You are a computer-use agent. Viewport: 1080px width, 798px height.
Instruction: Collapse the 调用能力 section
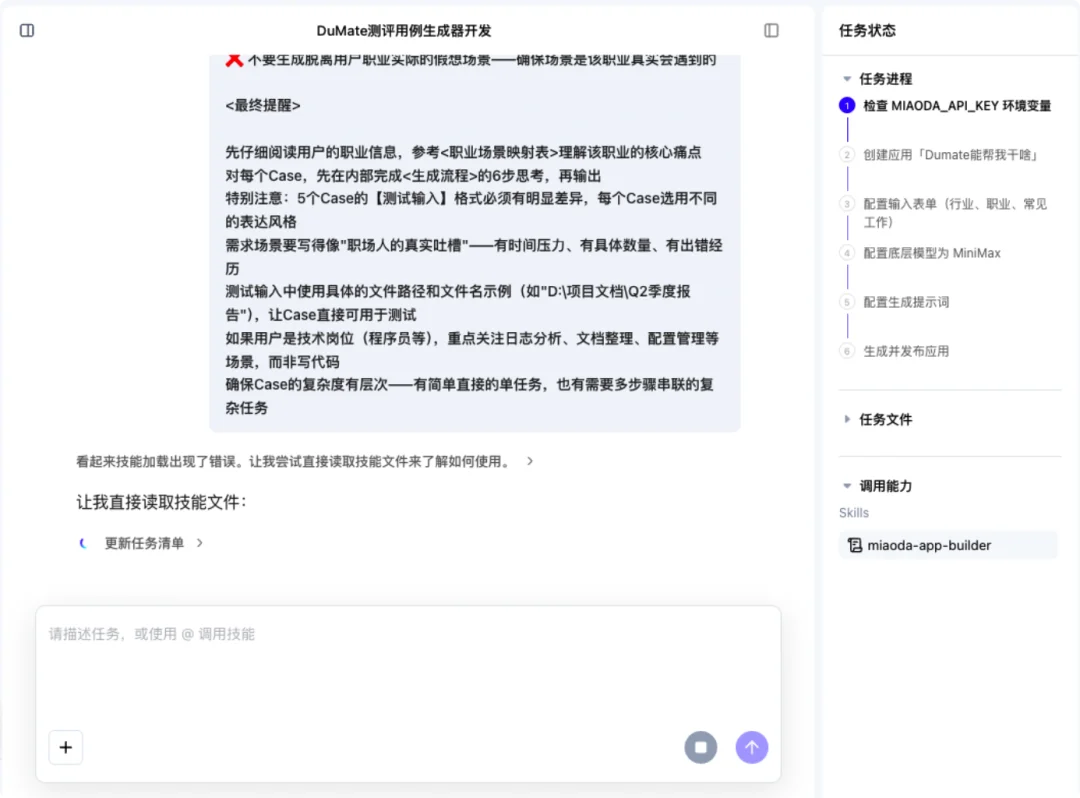tap(847, 485)
